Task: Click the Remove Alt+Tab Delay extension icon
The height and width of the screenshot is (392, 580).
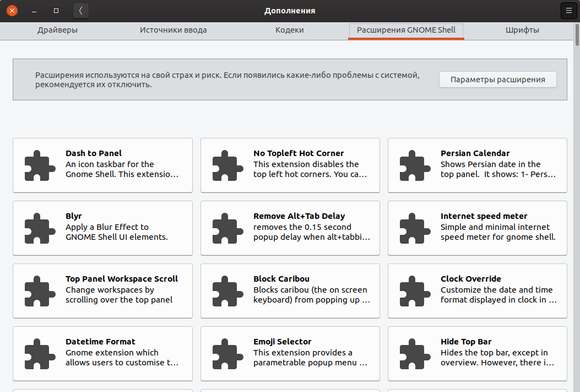Action: point(227,228)
